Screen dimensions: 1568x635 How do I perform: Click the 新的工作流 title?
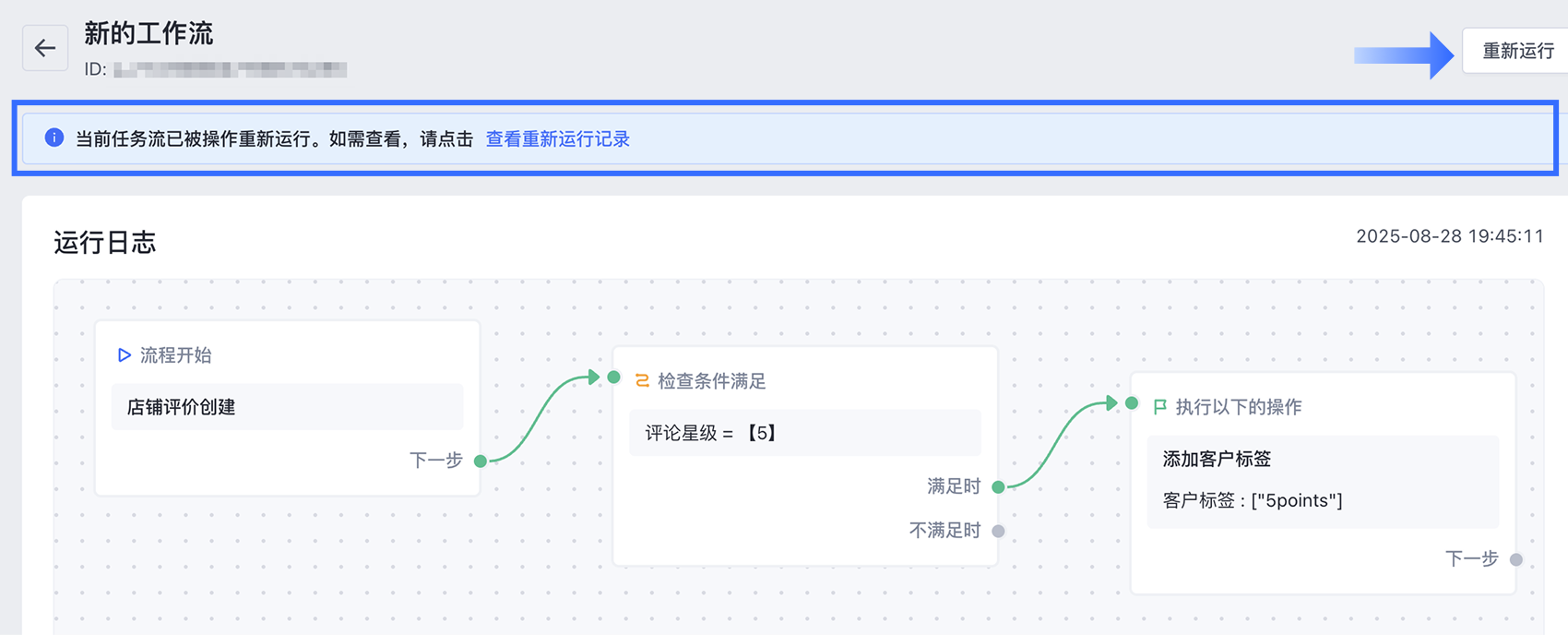(x=148, y=34)
